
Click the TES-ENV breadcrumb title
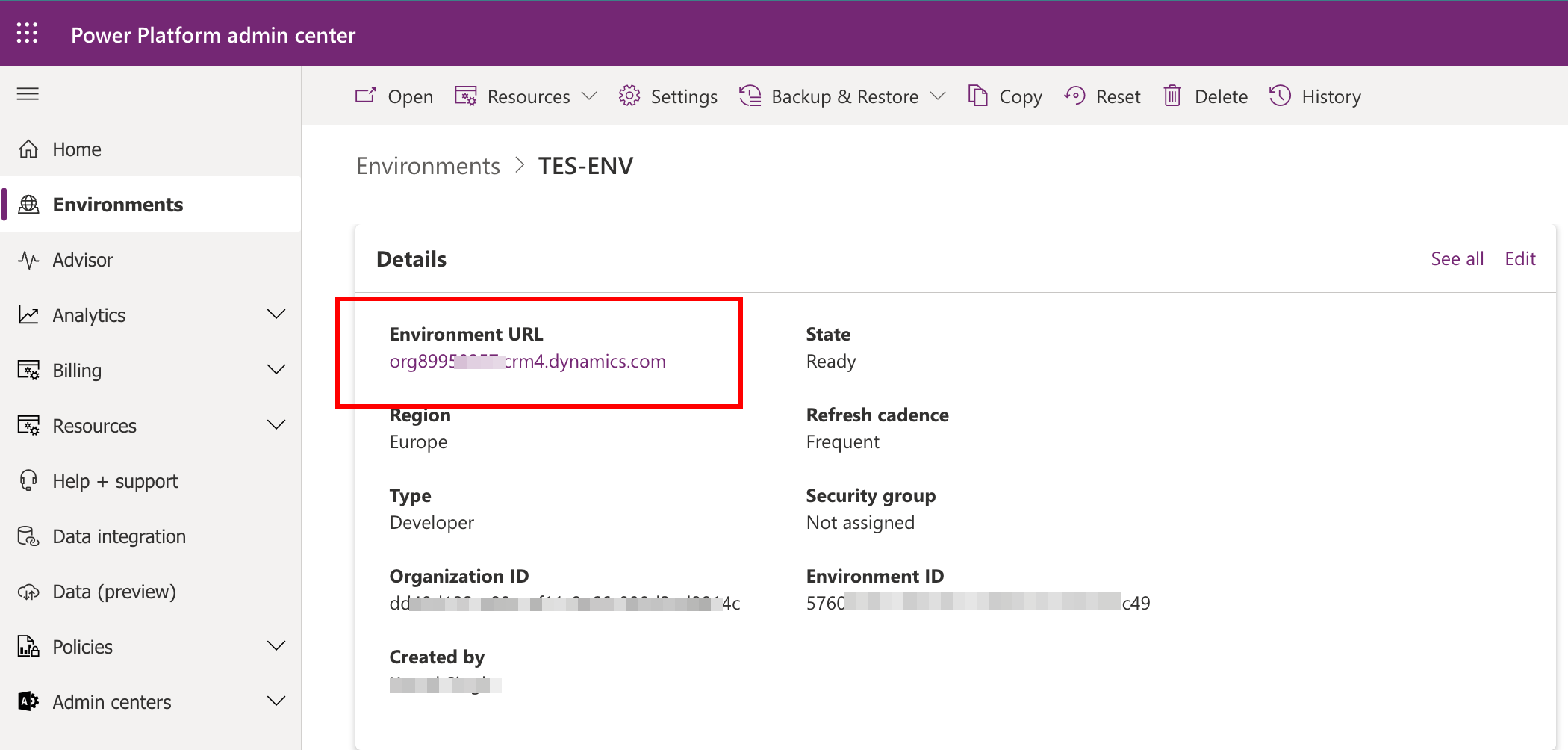click(585, 166)
